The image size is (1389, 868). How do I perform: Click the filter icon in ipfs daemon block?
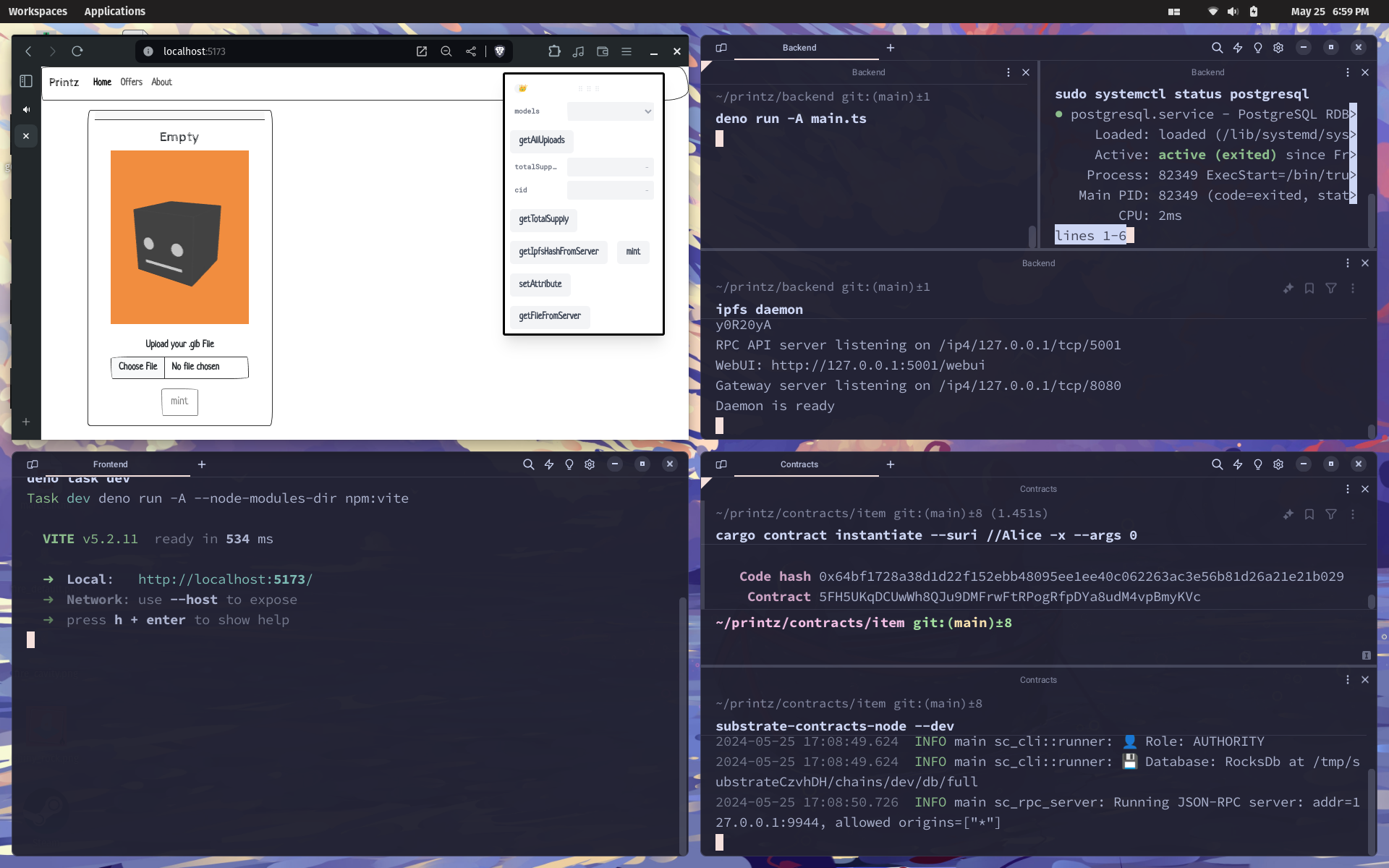click(x=1331, y=289)
